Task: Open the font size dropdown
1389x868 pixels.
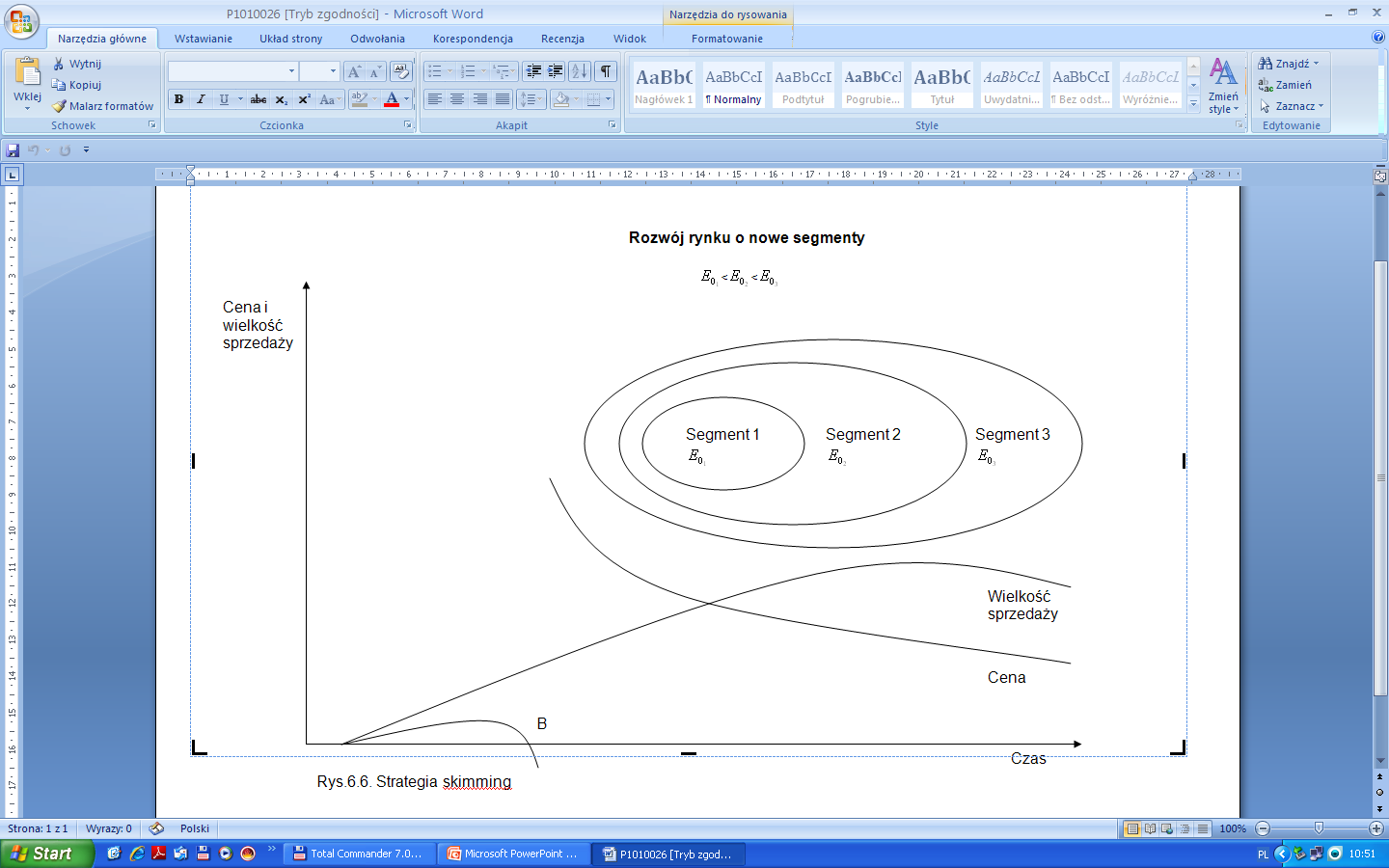Action: (x=334, y=71)
